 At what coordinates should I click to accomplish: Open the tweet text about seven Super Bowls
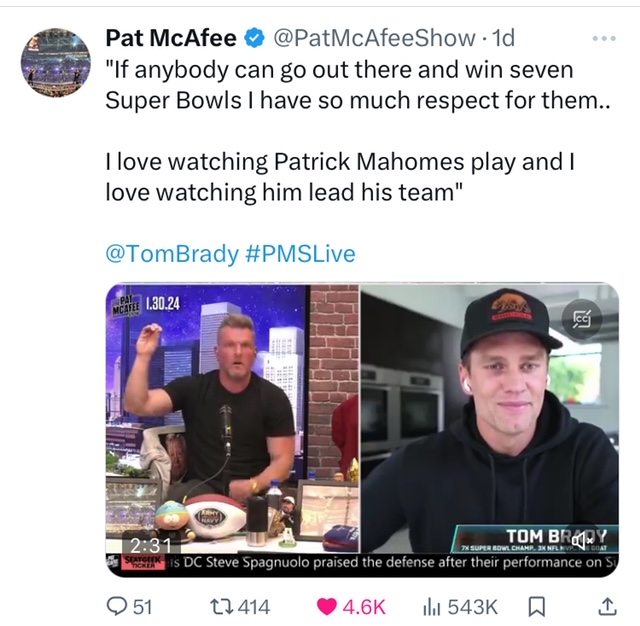358,131
